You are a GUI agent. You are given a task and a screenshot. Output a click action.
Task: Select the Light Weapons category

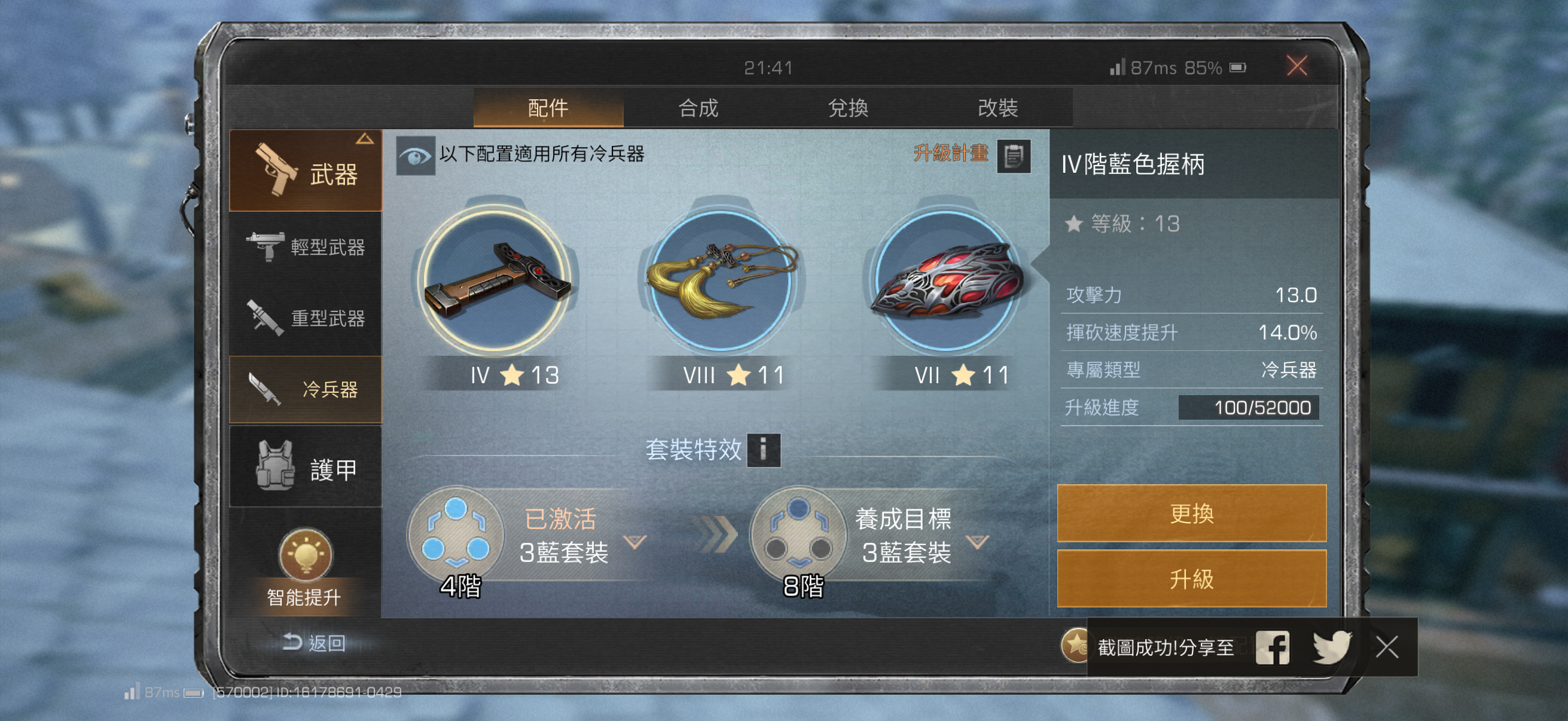point(305,247)
